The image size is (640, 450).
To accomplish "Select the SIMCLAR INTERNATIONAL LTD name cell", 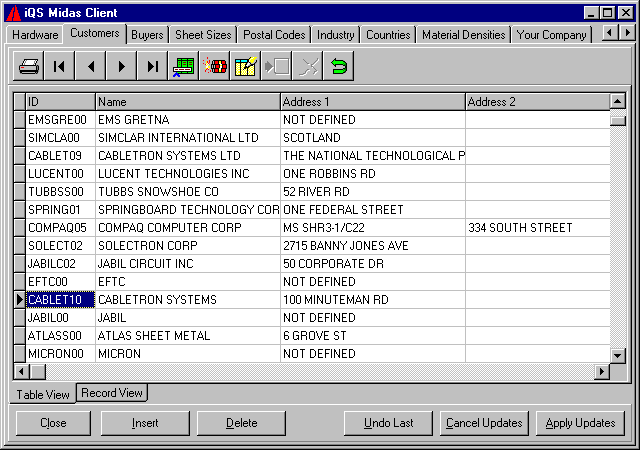I will (188, 138).
